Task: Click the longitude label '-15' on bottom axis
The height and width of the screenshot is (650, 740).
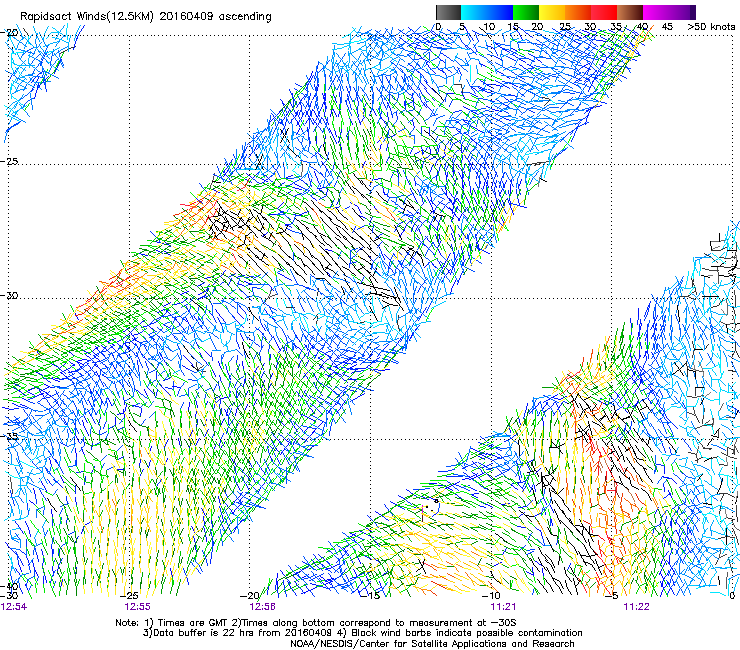Action: [x=370, y=596]
